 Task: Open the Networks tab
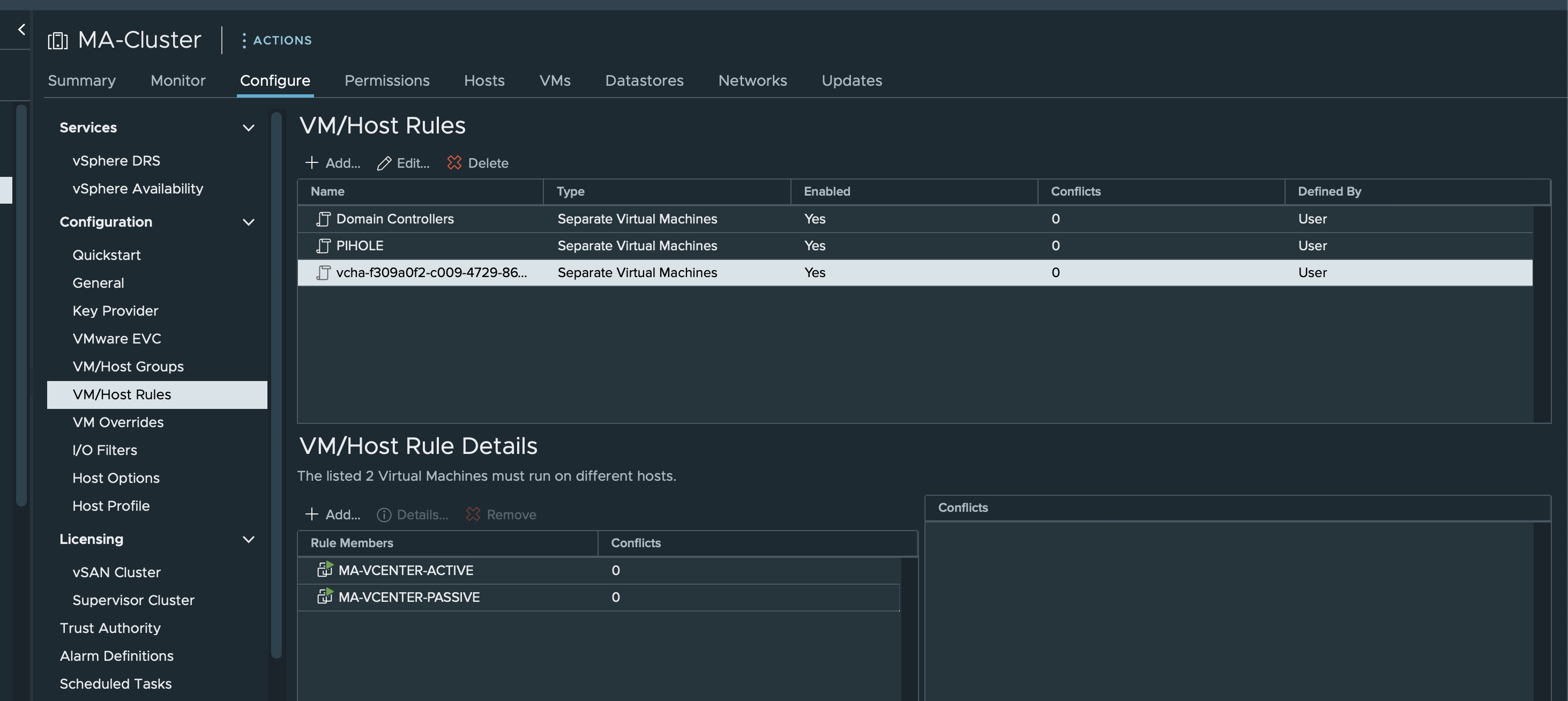752,81
